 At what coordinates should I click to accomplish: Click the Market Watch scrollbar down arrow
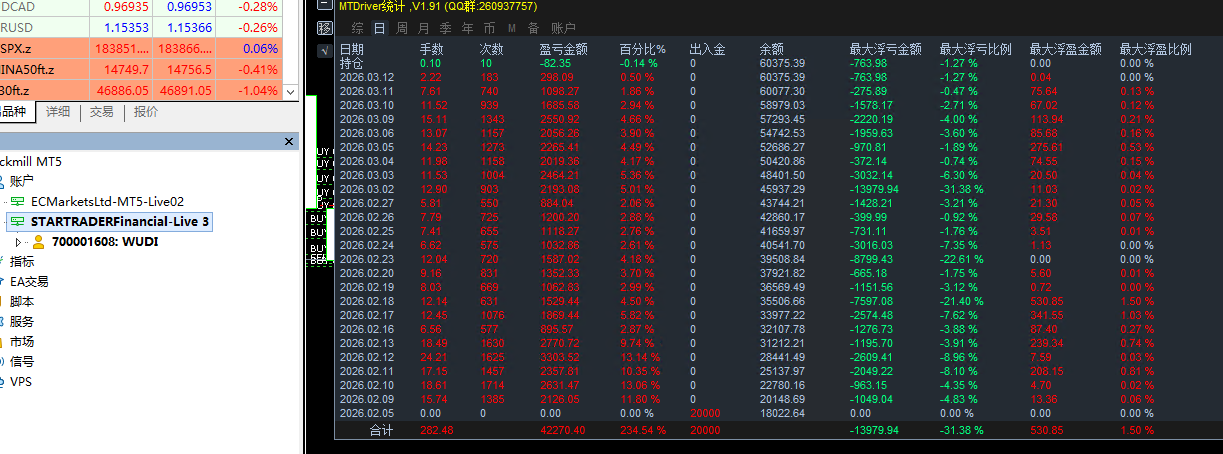coord(291,91)
